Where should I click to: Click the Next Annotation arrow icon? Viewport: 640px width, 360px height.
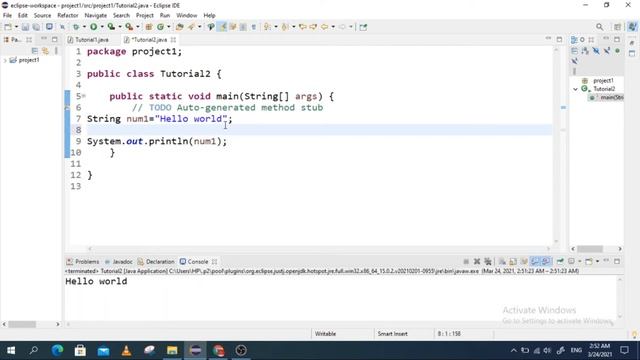point(267,27)
